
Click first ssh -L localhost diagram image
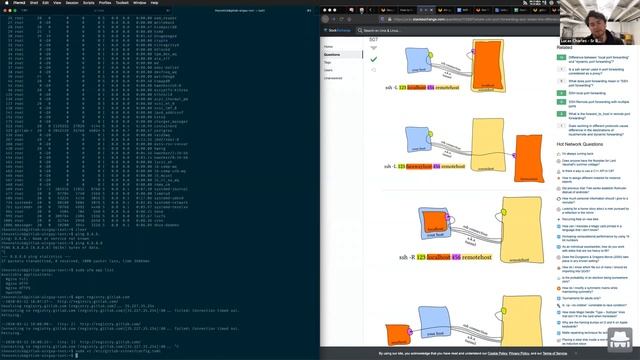445,66
